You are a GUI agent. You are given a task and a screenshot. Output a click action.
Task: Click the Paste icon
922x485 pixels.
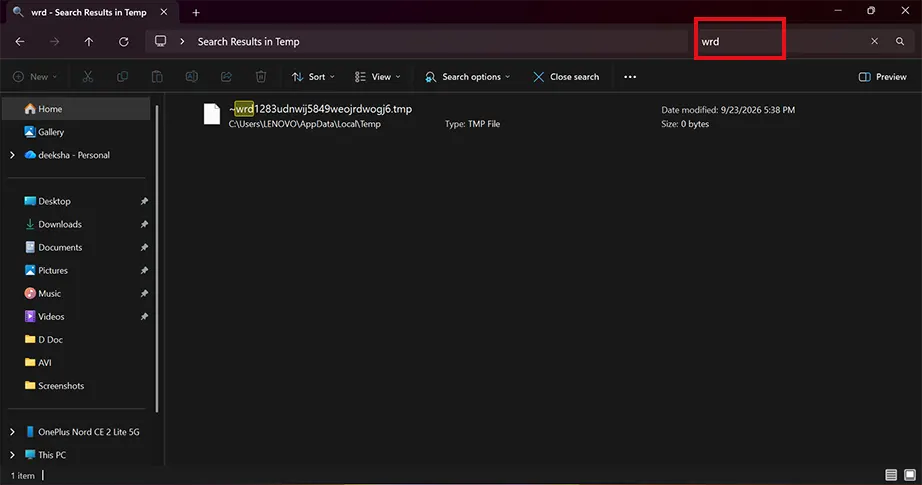pyautogui.click(x=157, y=77)
